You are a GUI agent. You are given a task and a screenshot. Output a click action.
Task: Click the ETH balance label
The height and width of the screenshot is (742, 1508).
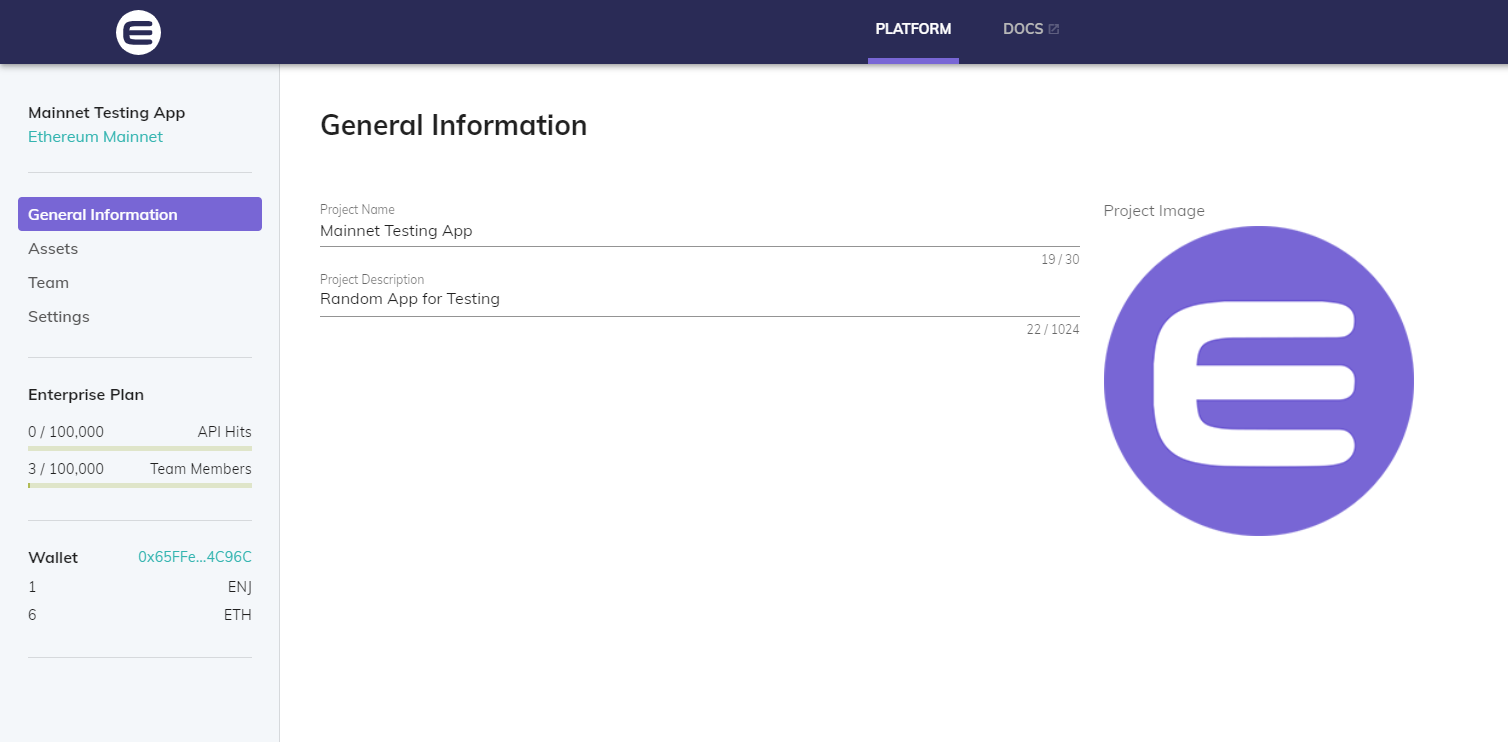click(238, 615)
